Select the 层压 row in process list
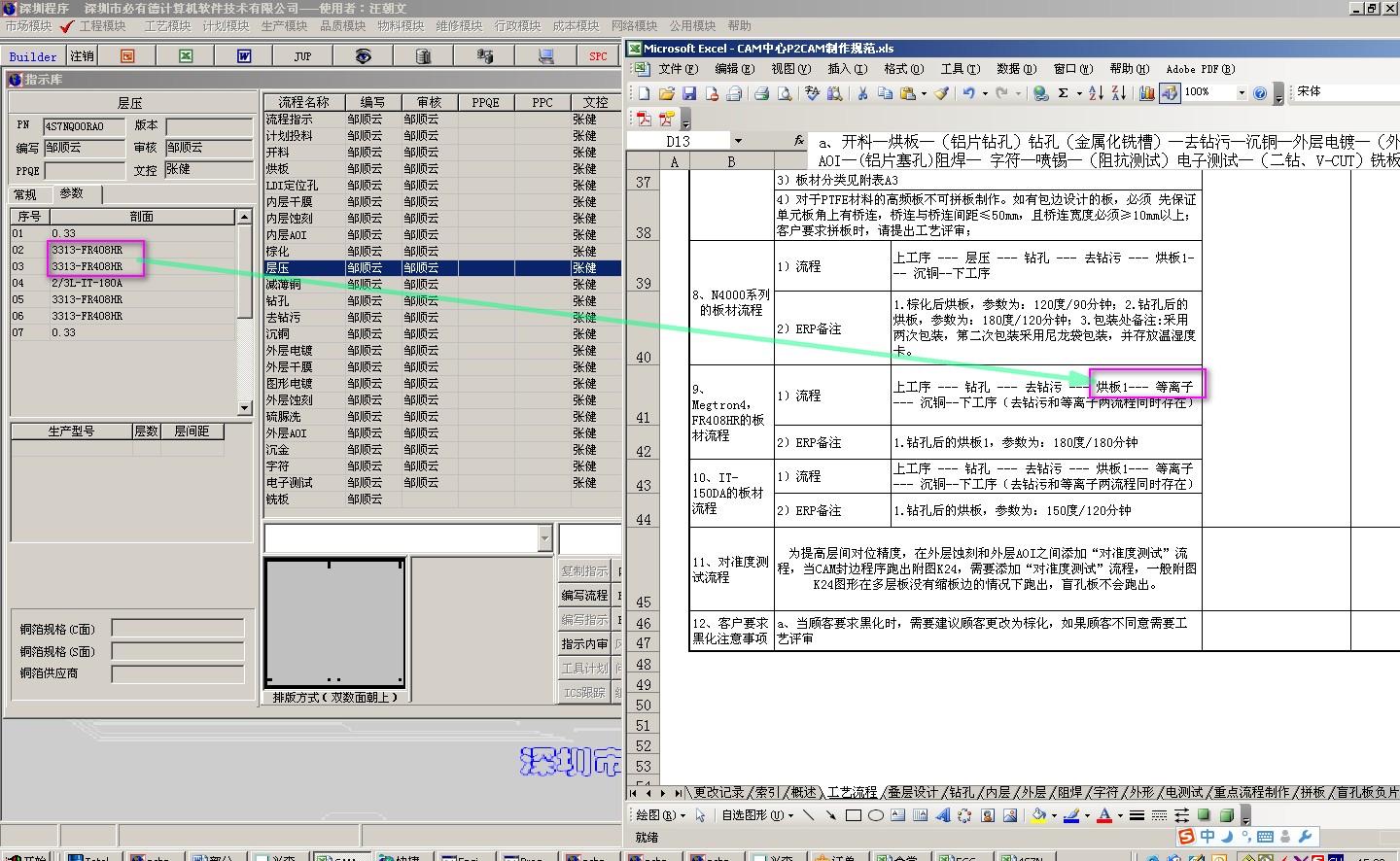The image size is (1400, 861). point(441,267)
